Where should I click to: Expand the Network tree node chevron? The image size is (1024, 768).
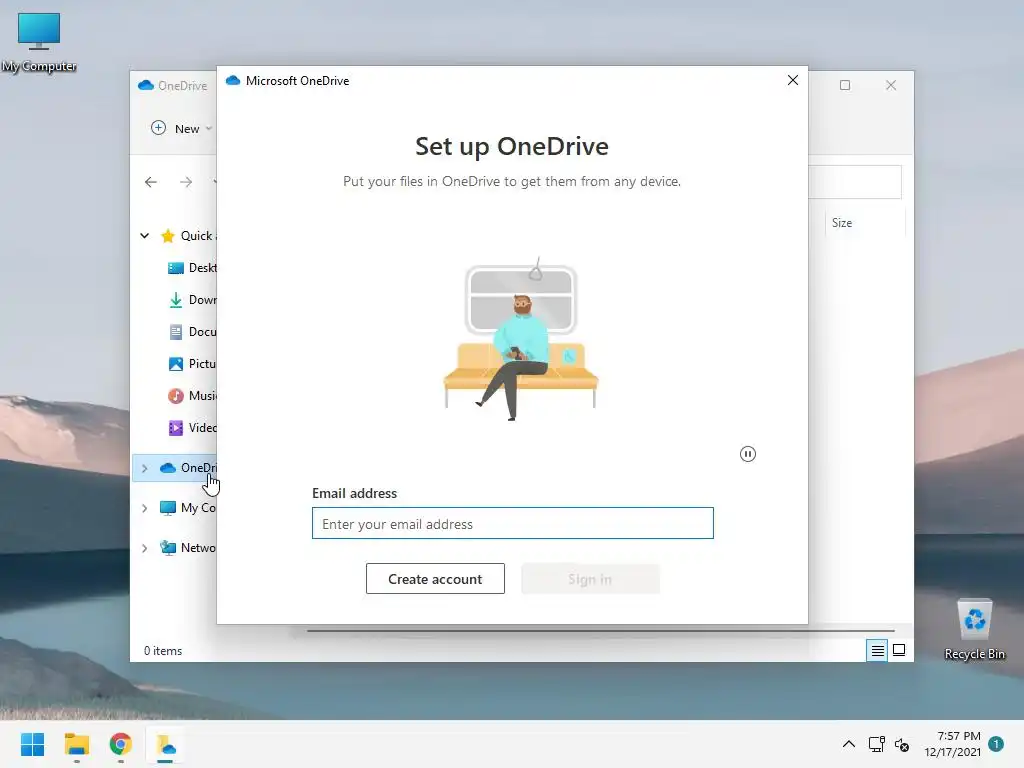[x=145, y=548]
